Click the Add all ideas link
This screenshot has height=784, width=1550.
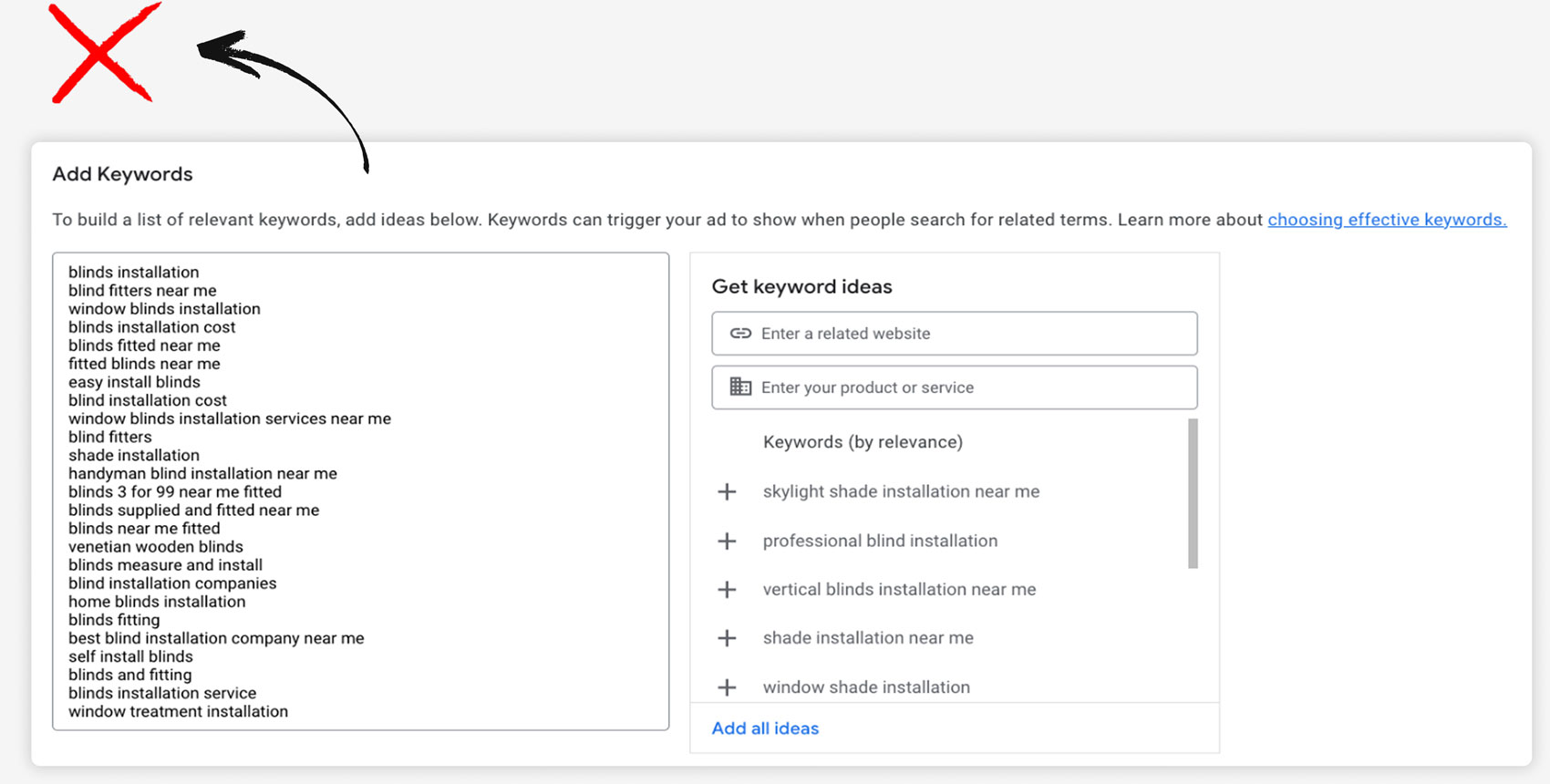click(765, 728)
